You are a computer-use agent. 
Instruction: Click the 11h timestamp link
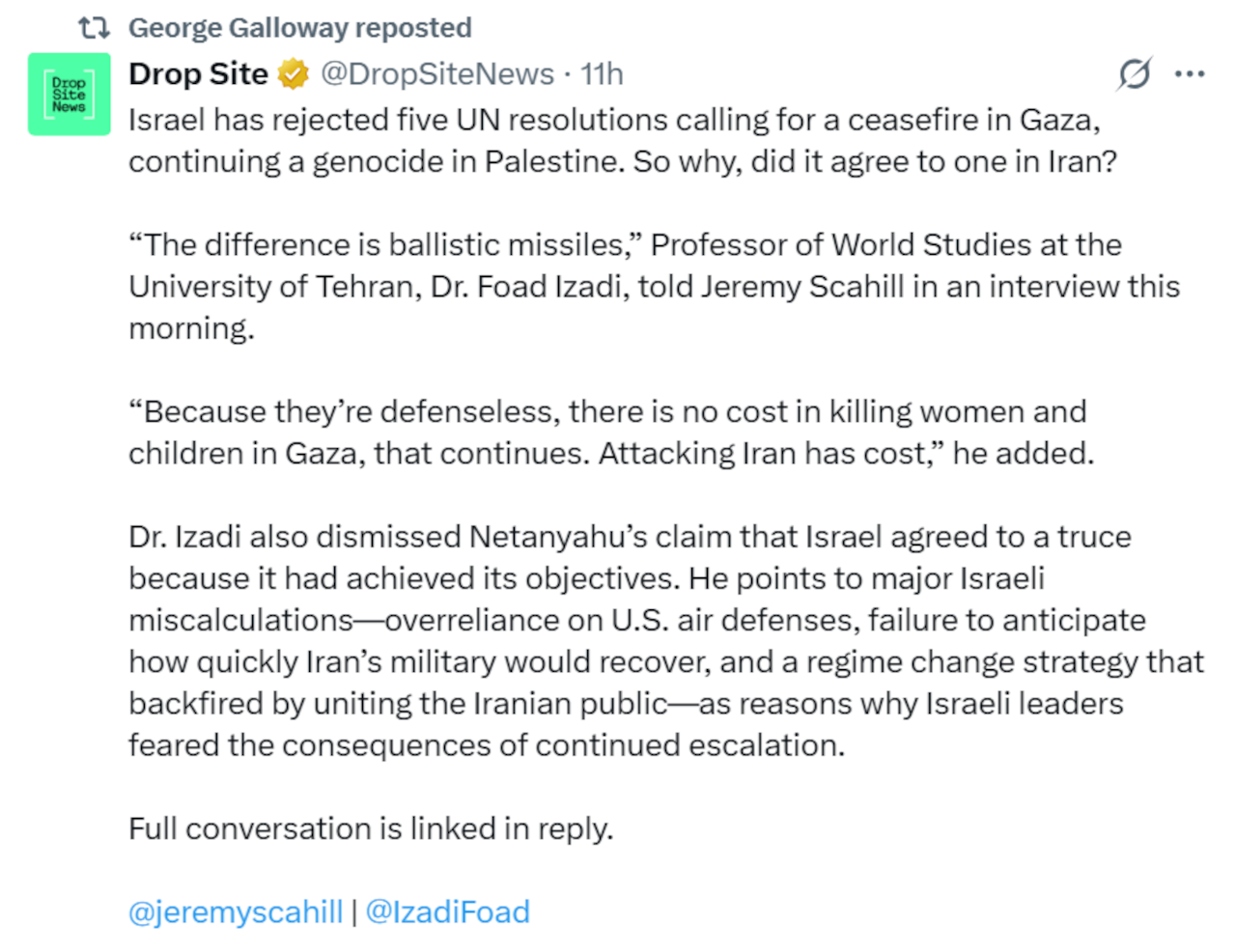[602, 73]
